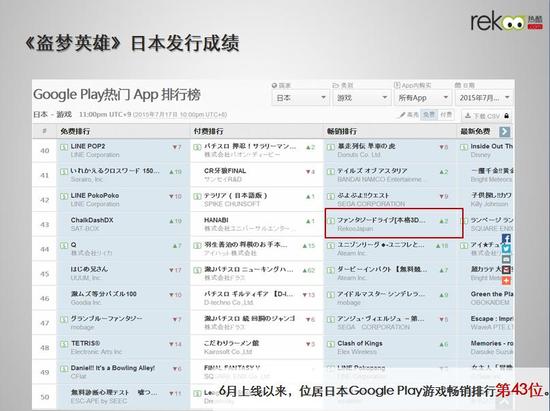
Task: Click the globe icon beside 国家
Action: [x=274, y=85]
